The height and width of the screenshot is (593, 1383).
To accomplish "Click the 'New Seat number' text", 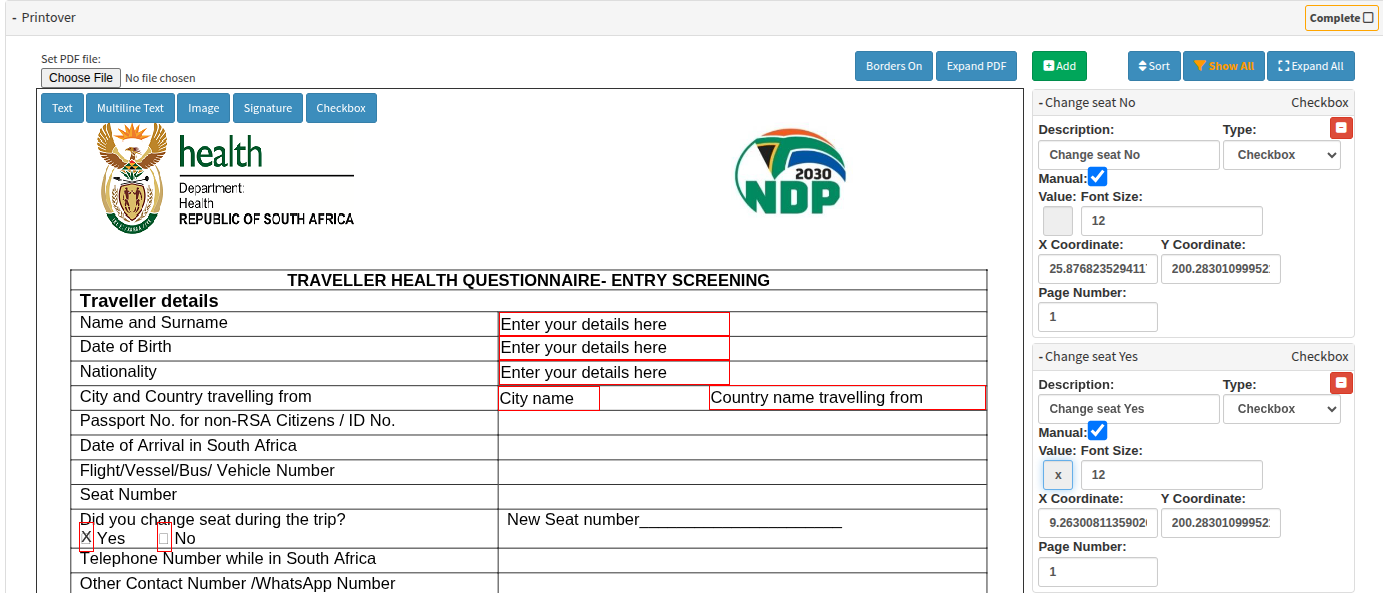I will coord(573,520).
